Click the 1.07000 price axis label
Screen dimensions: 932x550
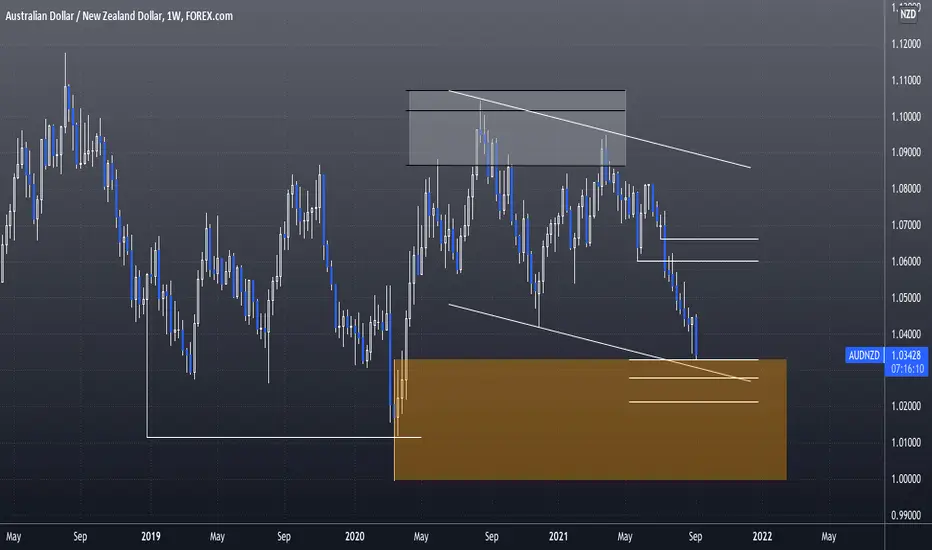point(906,225)
